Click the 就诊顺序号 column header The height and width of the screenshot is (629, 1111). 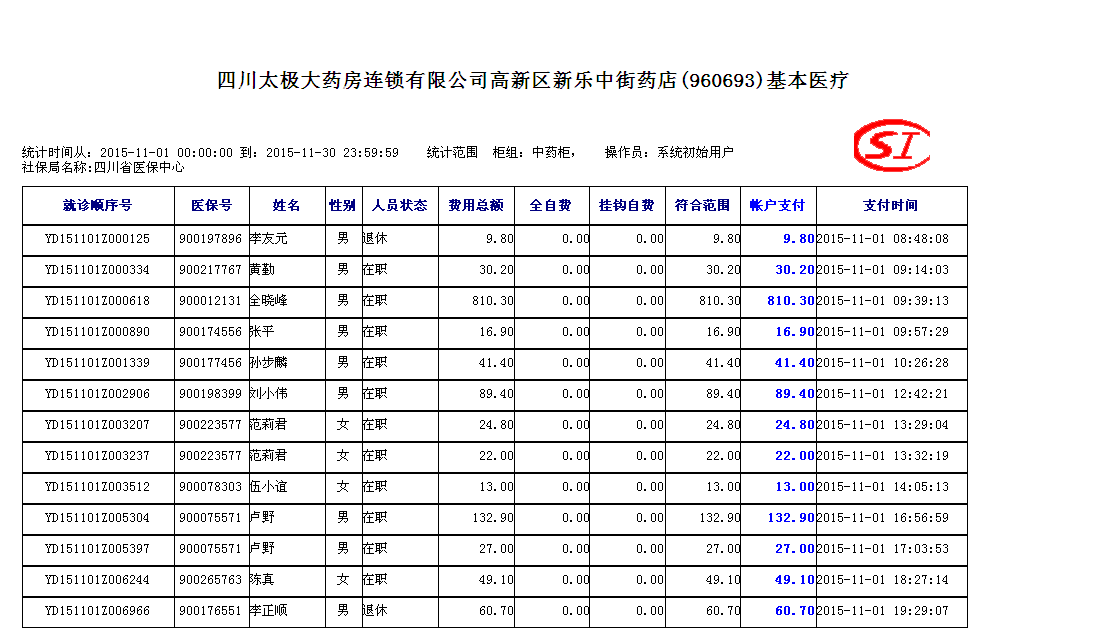click(98, 205)
